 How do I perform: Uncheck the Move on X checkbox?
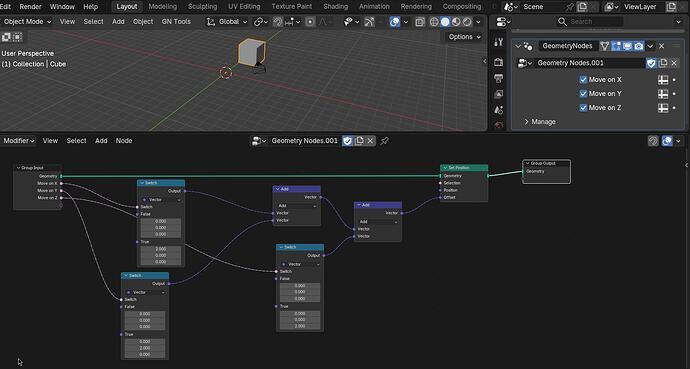pos(584,80)
